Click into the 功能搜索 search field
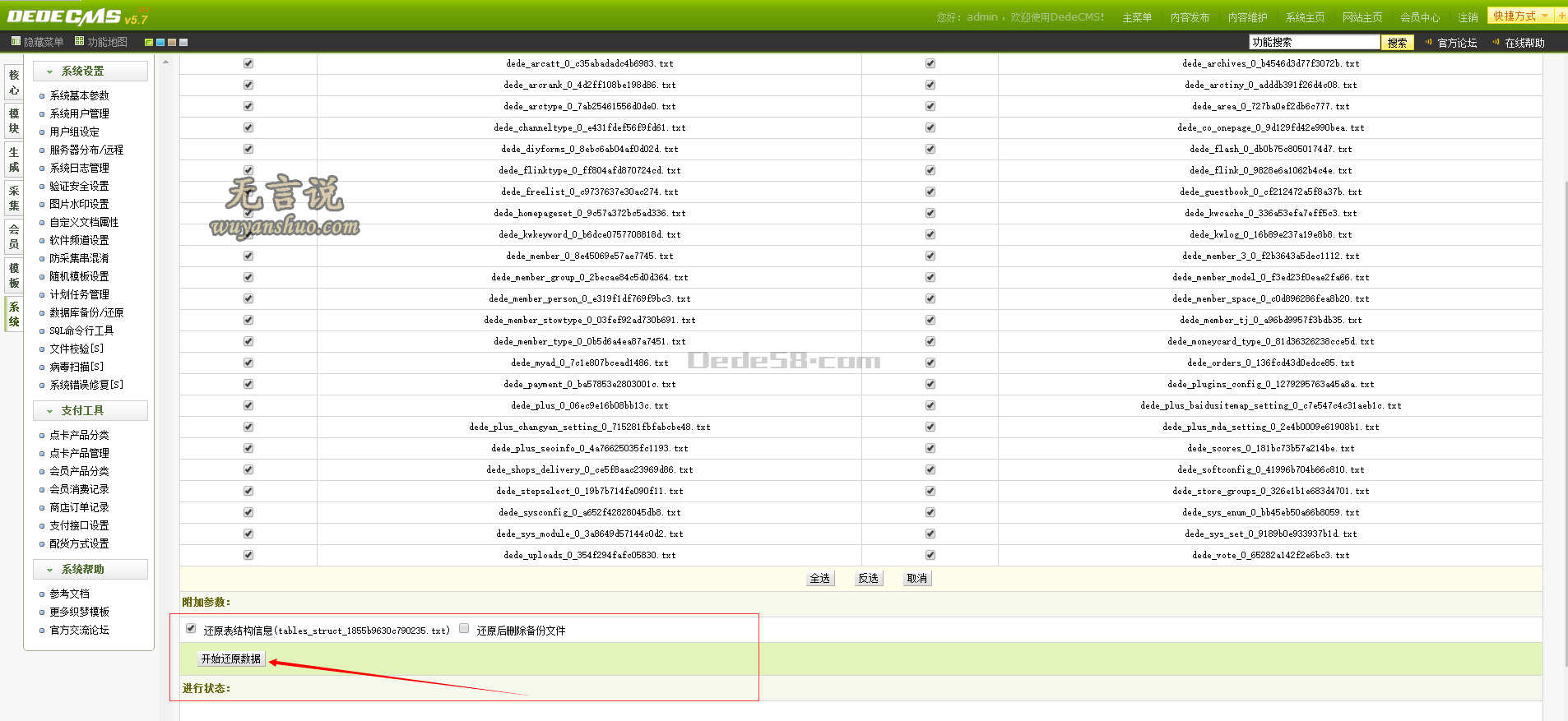 tap(1314, 42)
